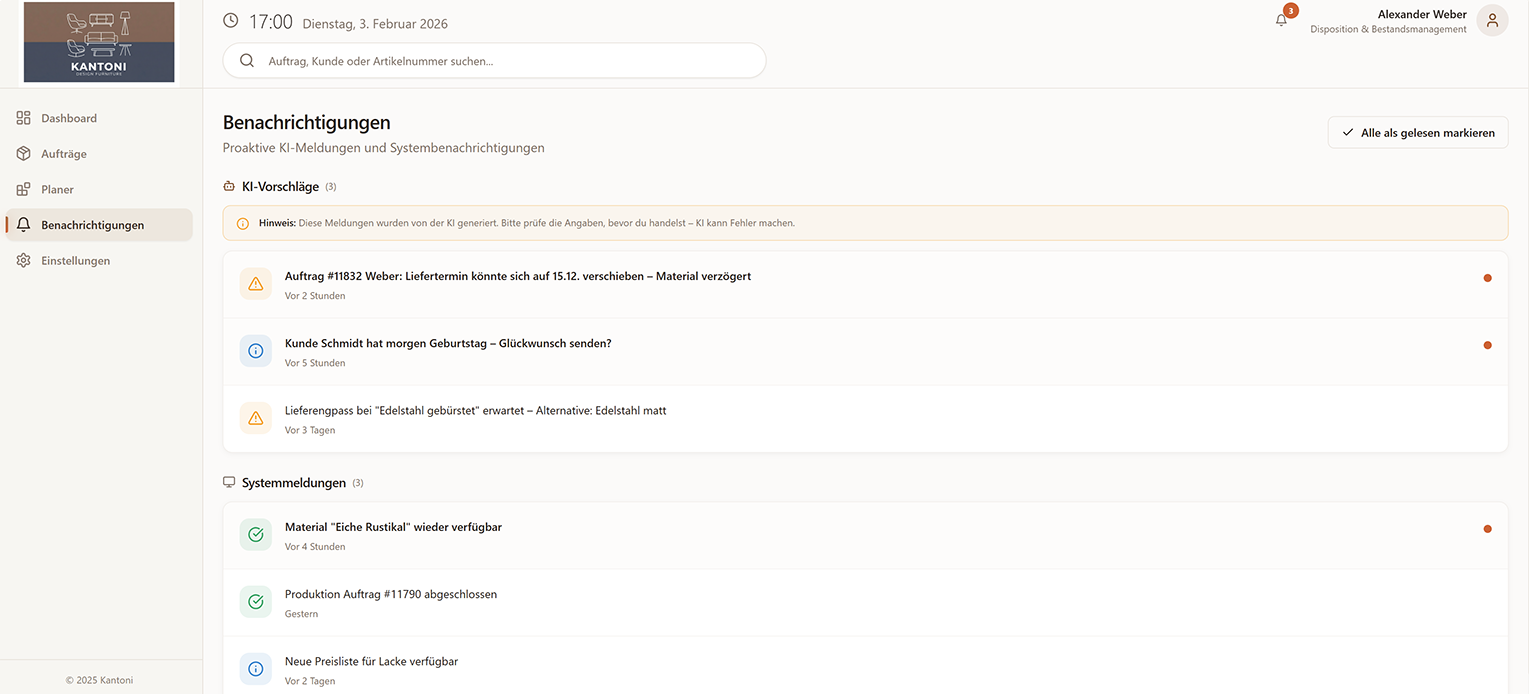The image size is (1529, 694).
Task: Click warning icon for Edelstahl Lieferengpass
Action: tap(255, 418)
